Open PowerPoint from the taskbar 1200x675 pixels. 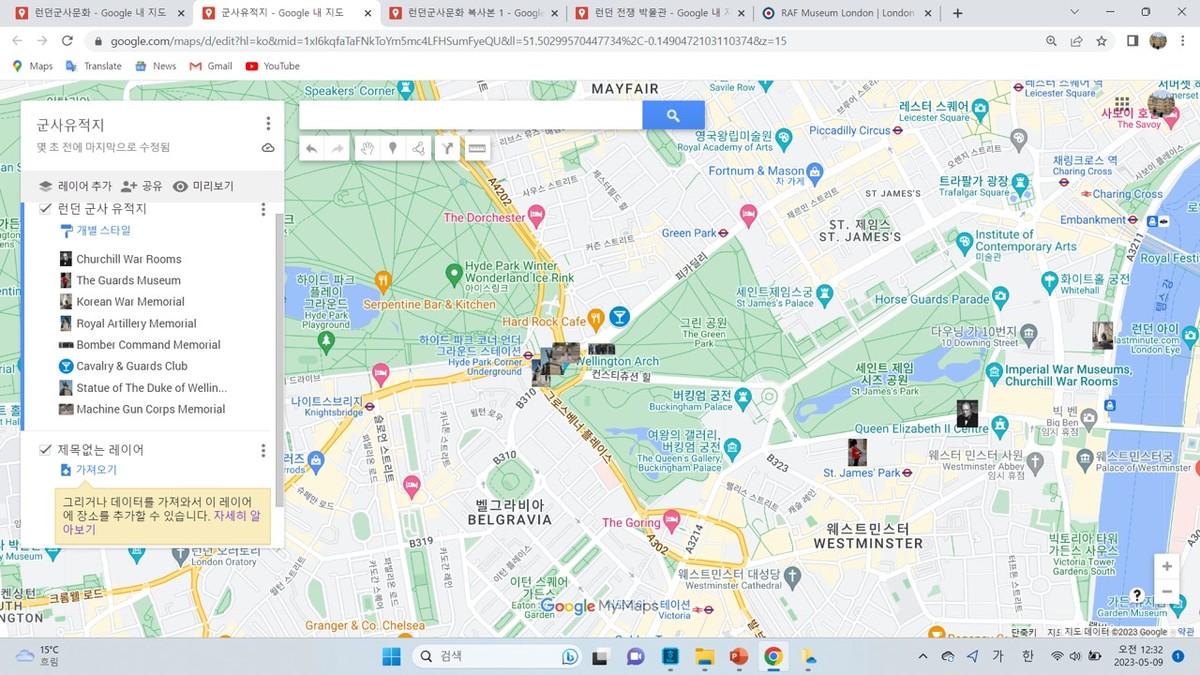pyautogui.click(x=739, y=656)
